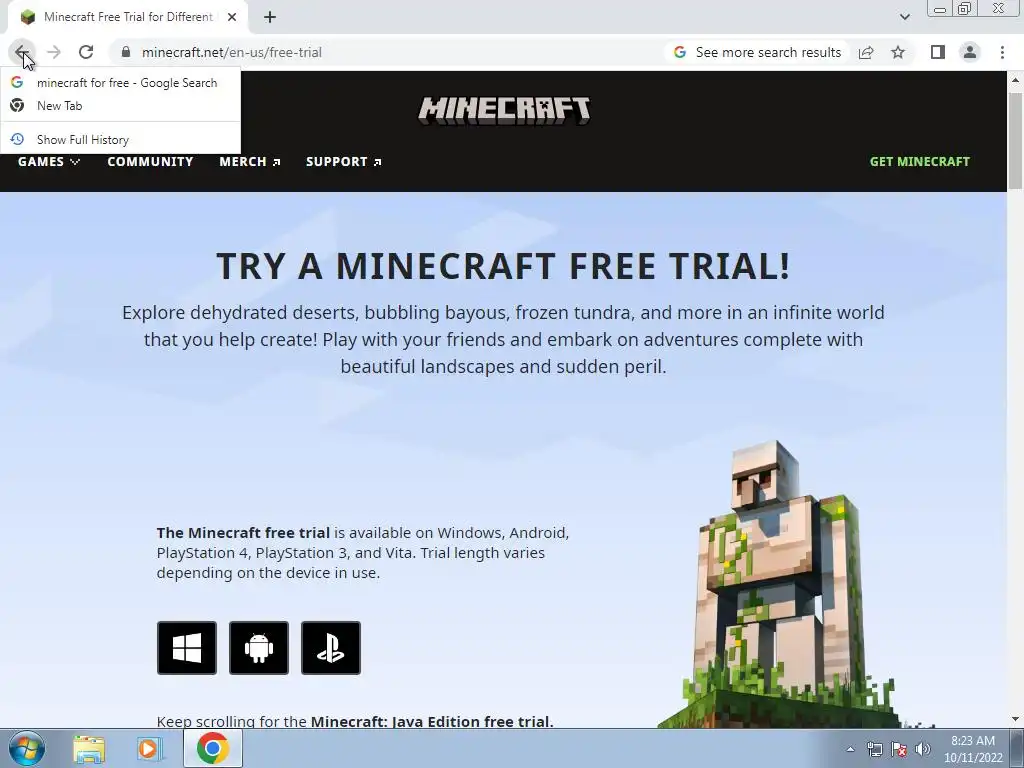Click the Windows free trial icon
Viewport: 1024px width, 768px height.
[187, 648]
